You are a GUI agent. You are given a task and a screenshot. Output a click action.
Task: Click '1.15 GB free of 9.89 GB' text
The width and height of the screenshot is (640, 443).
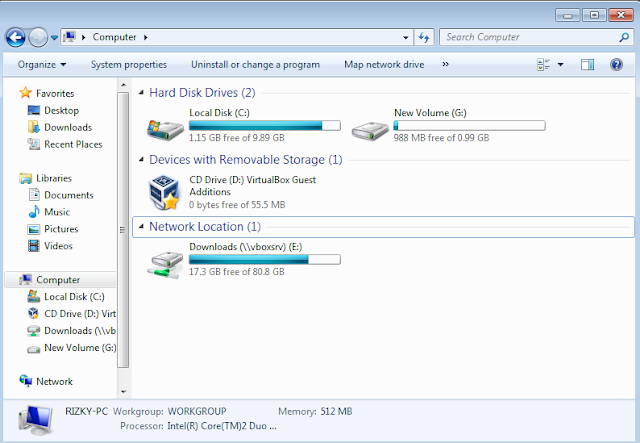click(237, 138)
